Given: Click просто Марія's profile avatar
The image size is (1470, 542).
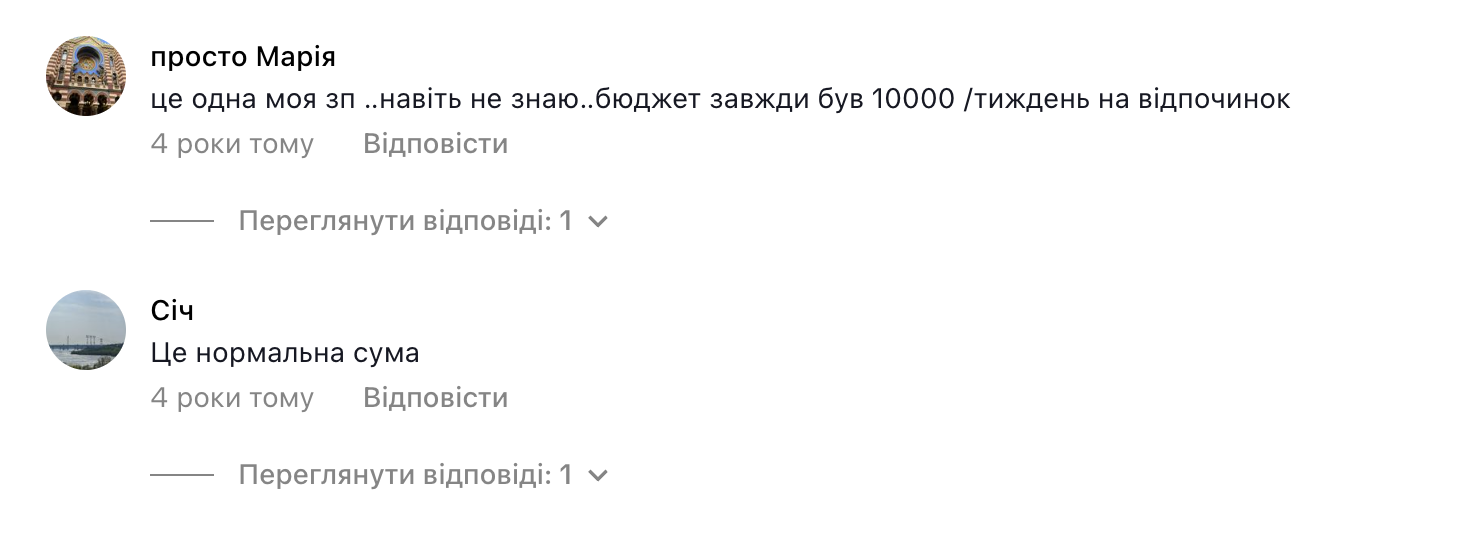Looking at the screenshot, I should (86, 76).
